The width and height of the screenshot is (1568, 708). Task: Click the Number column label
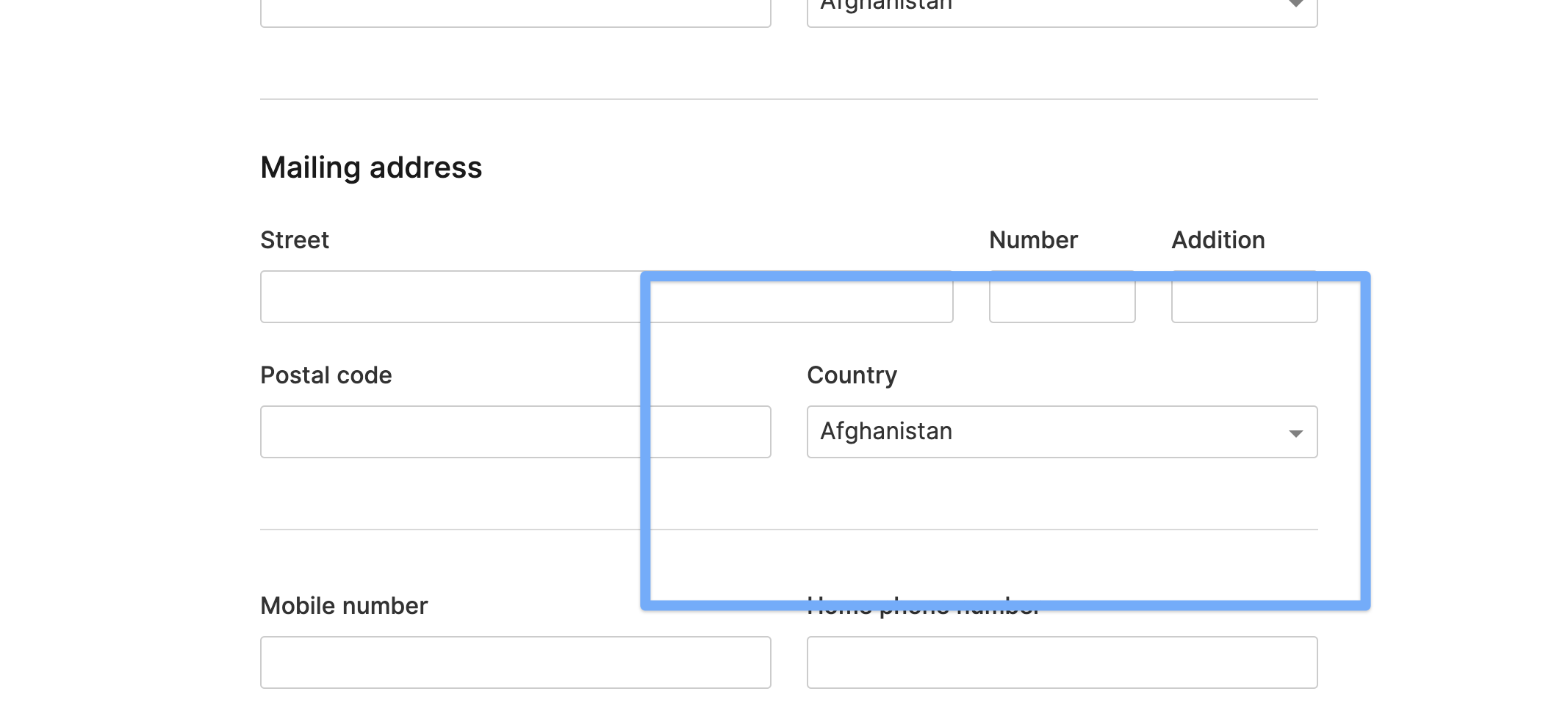1032,239
